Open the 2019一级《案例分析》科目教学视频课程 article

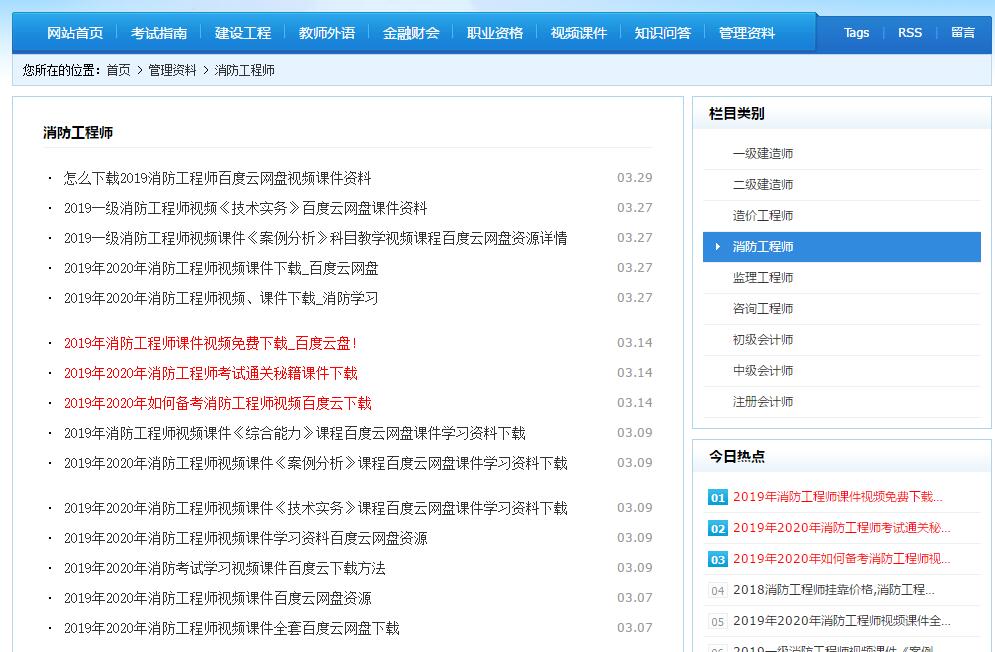click(x=315, y=238)
